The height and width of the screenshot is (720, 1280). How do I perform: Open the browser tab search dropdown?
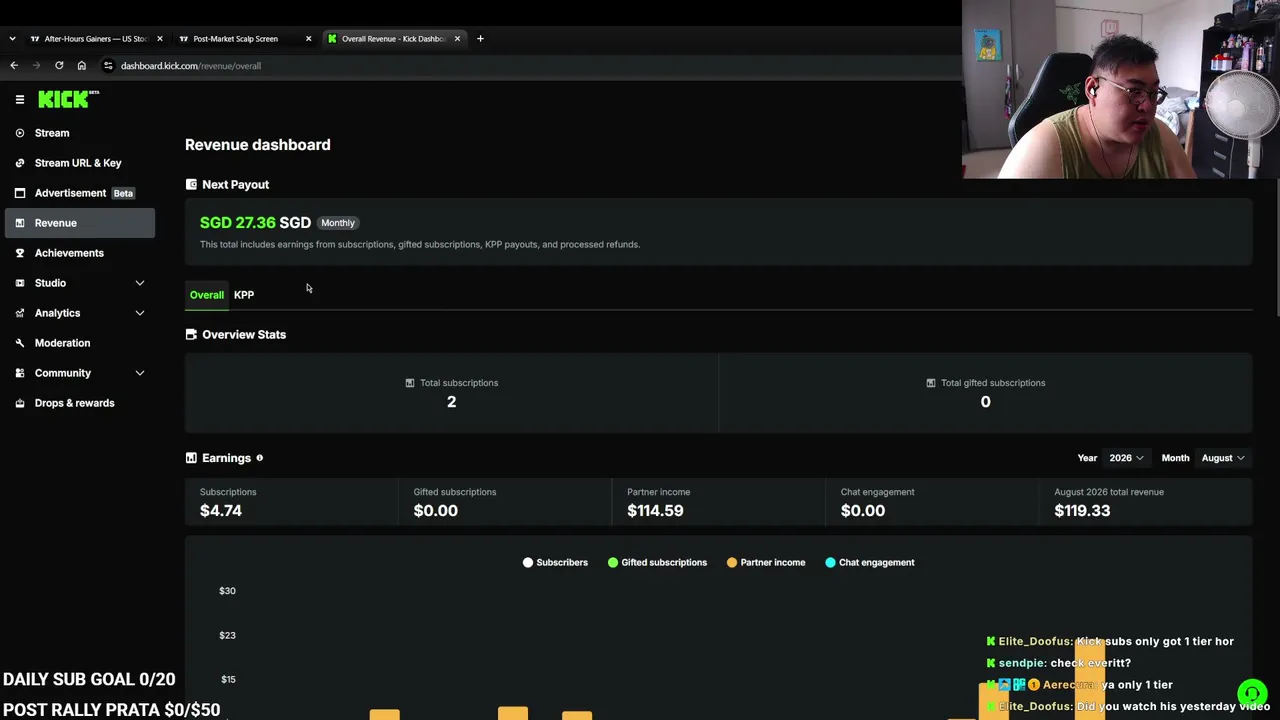pyautogui.click(x=12, y=39)
